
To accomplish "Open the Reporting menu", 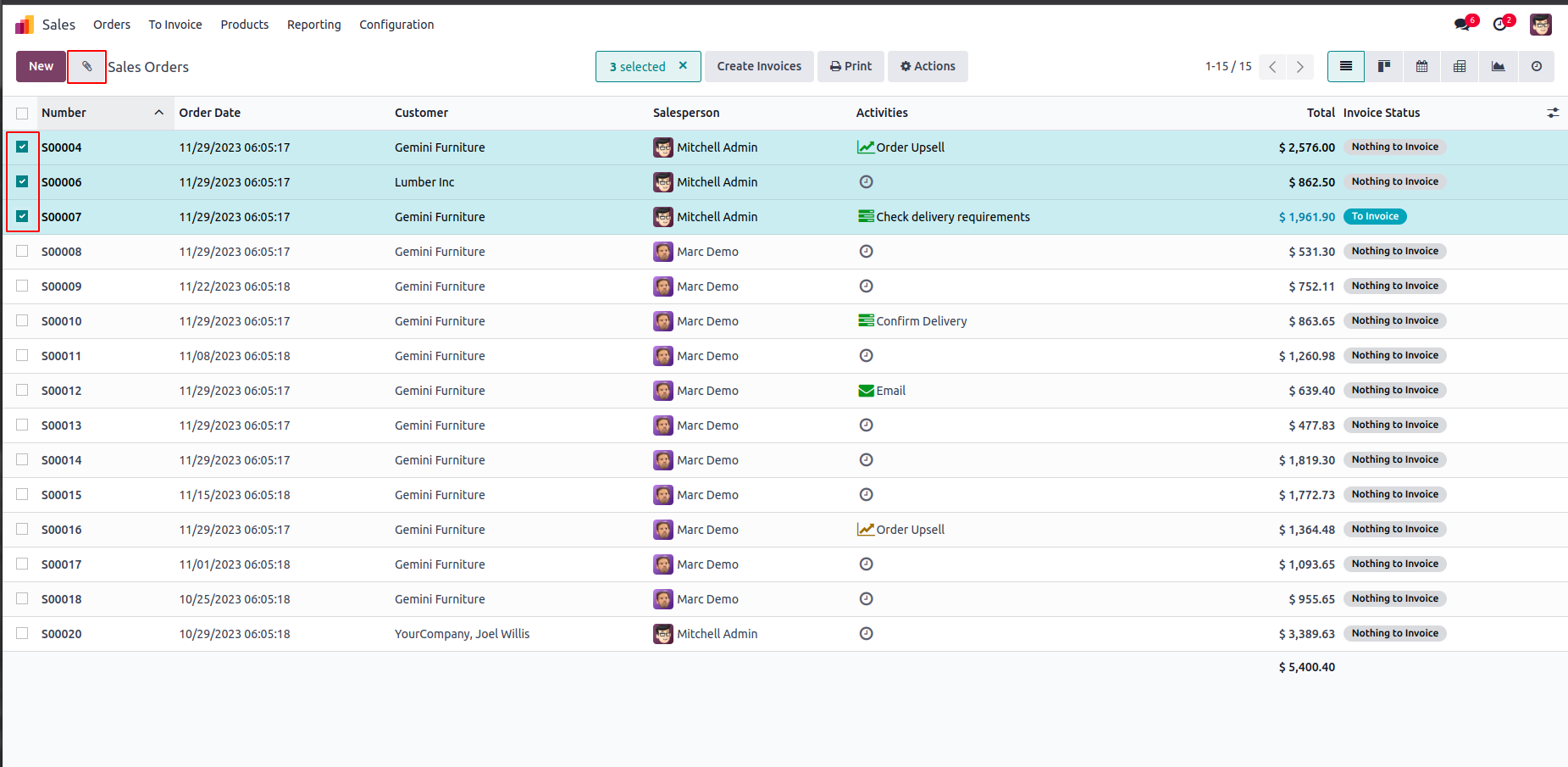I will [313, 25].
